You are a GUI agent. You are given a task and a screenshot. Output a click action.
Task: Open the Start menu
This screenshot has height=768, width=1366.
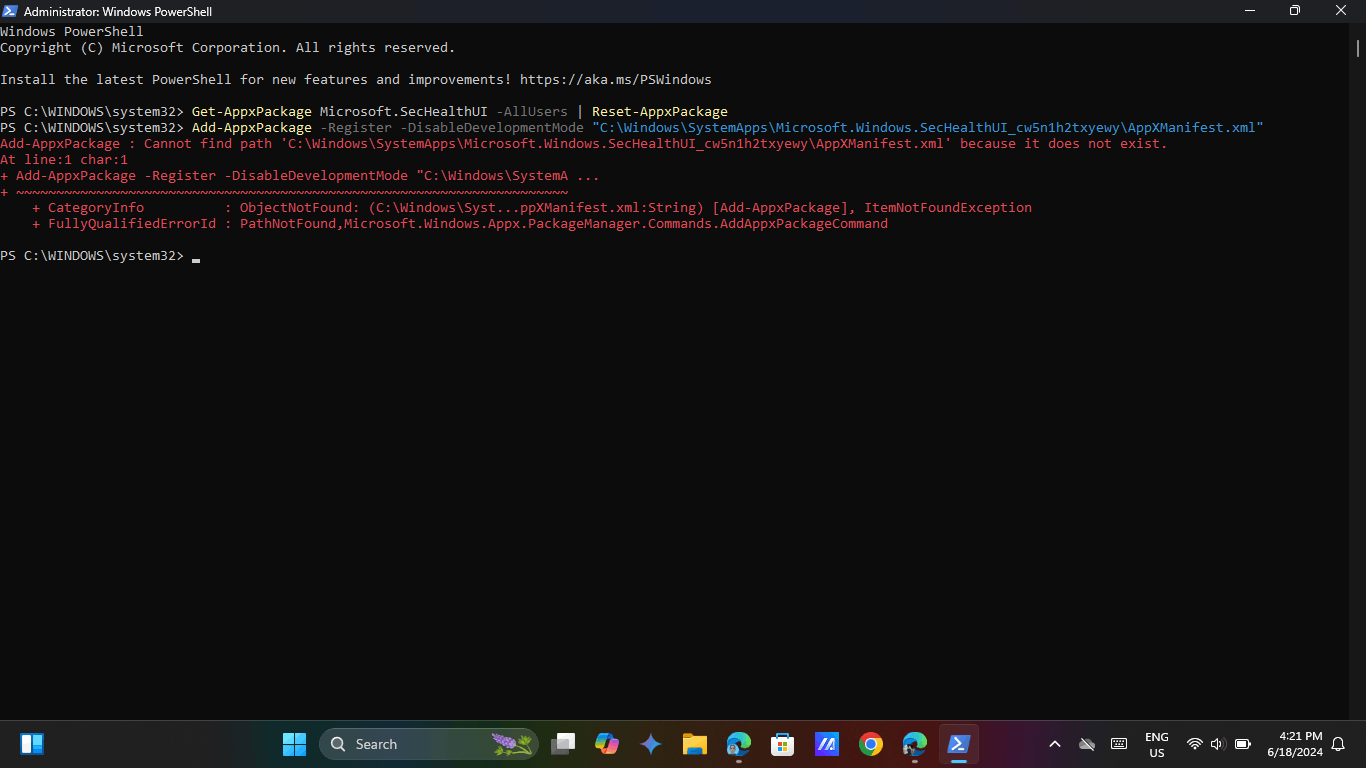[x=294, y=744]
